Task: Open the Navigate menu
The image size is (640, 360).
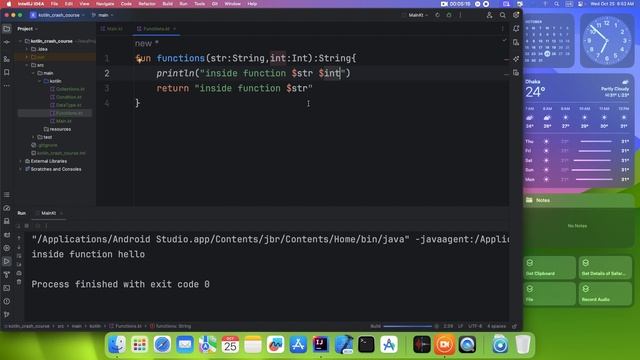Action: click(105, 4)
